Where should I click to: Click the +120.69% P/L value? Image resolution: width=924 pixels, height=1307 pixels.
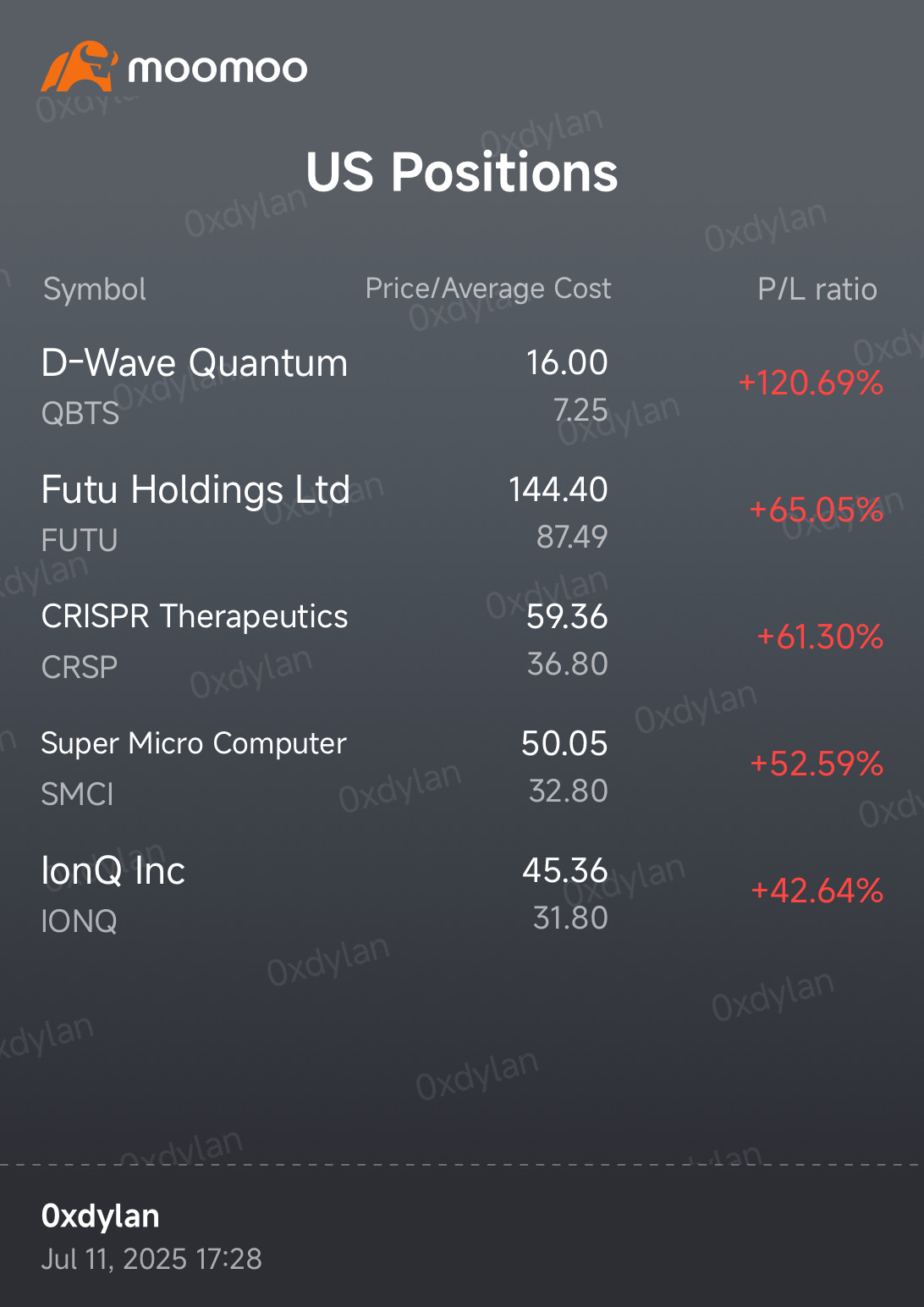(x=811, y=383)
